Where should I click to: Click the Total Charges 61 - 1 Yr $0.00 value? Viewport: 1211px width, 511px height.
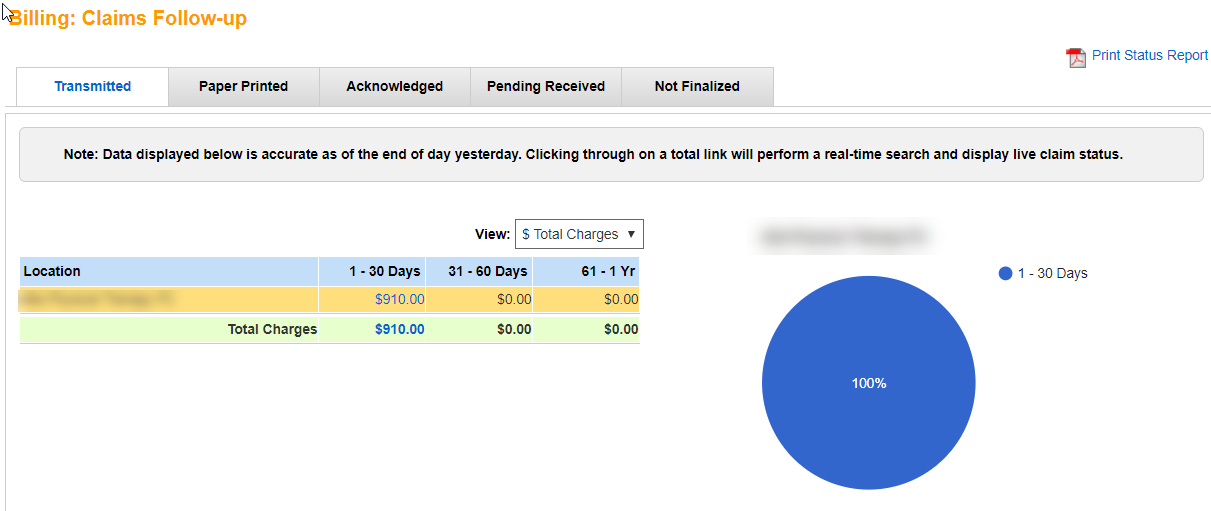click(621, 330)
